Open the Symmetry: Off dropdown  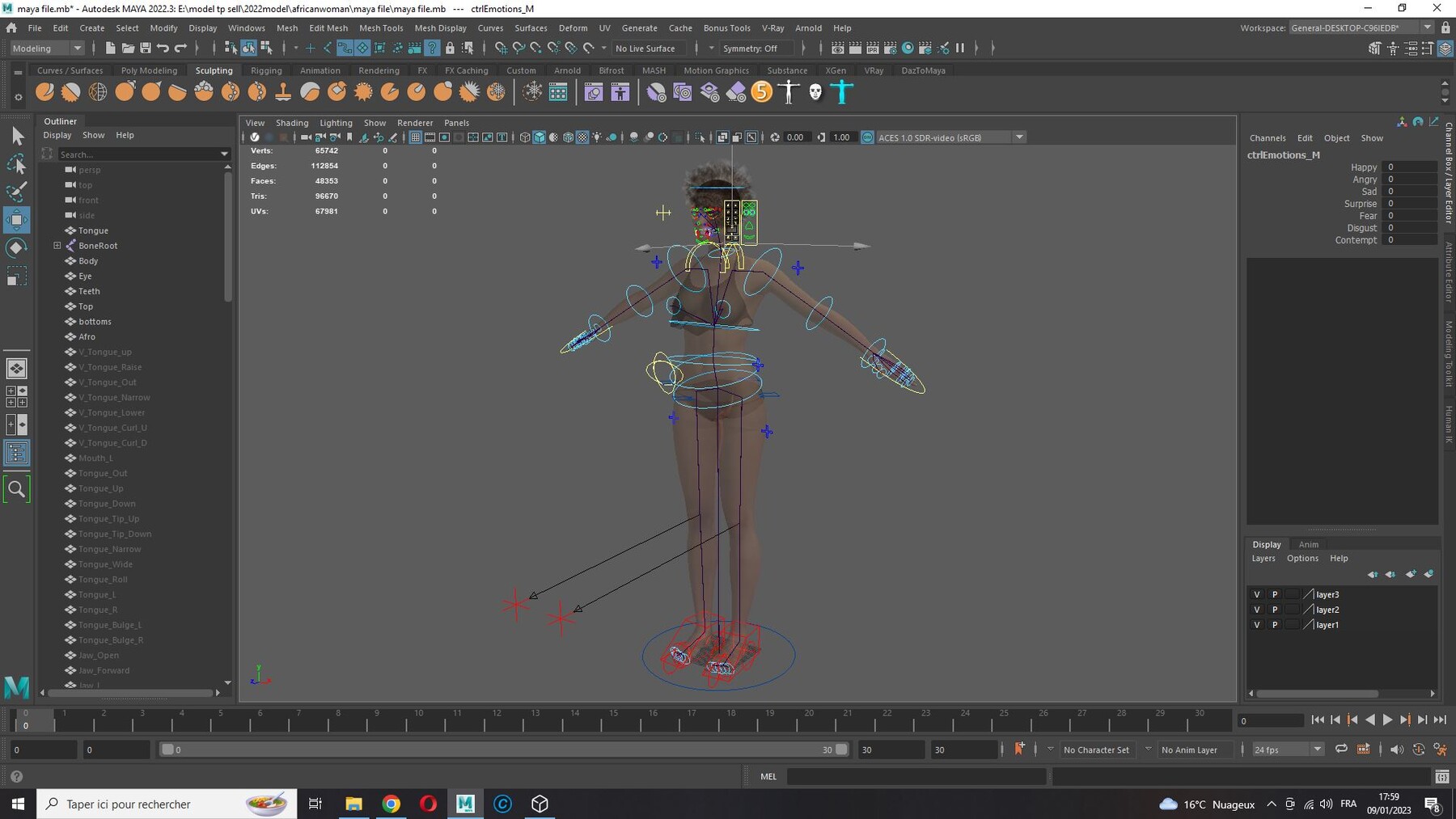[756, 49]
